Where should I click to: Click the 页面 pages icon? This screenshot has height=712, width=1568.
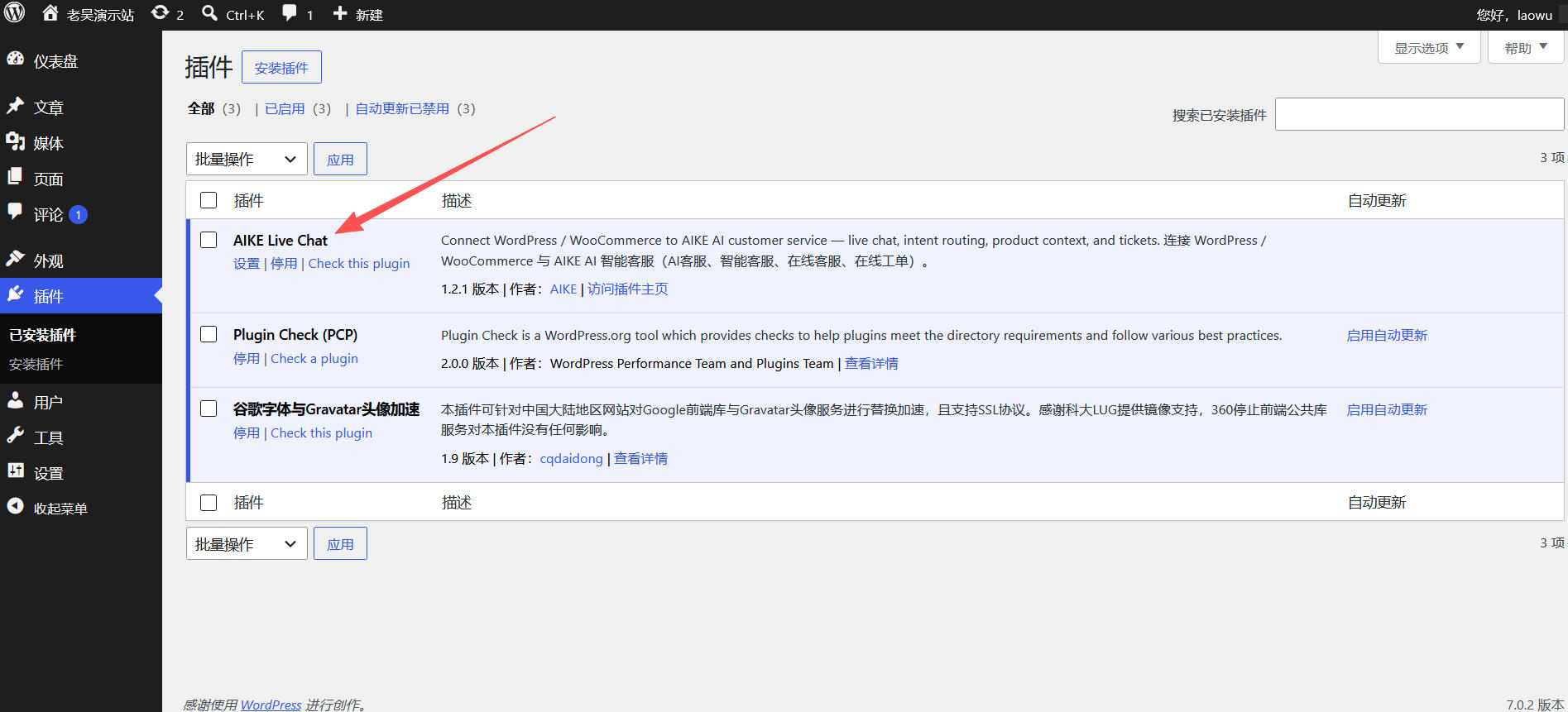[16, 177]
